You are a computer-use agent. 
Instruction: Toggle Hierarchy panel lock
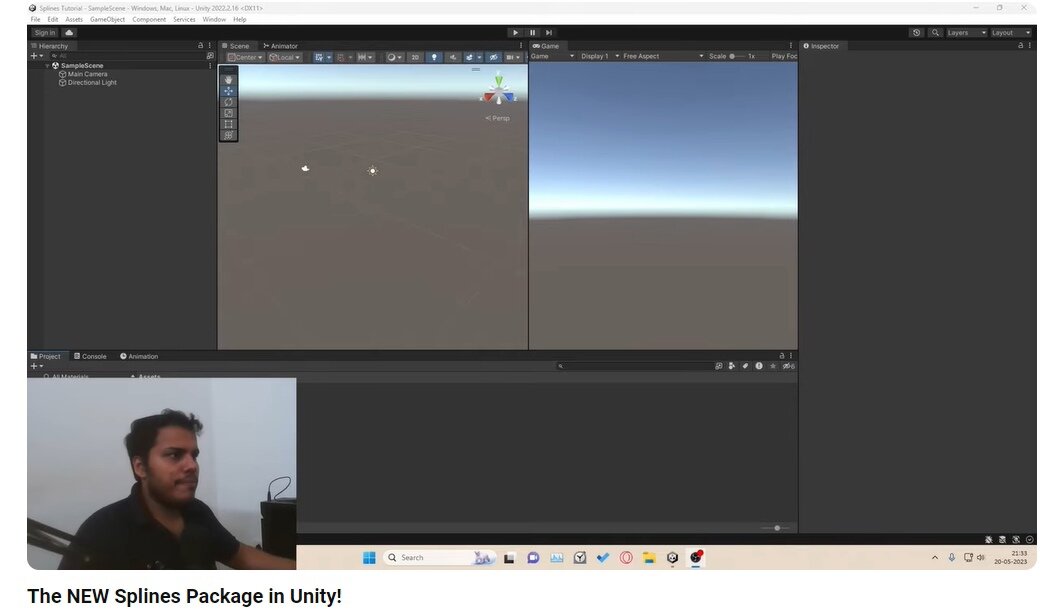[x=200, y=46]
